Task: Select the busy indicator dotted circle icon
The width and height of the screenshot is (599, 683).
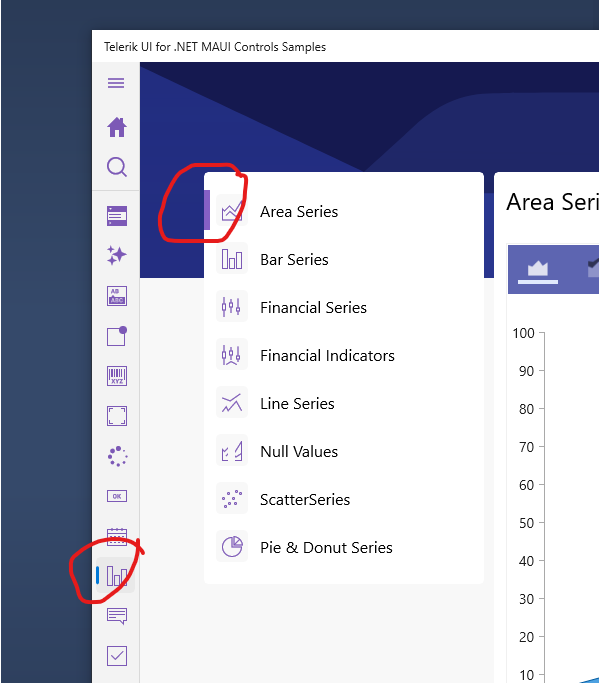Action: (x=117, y=456)
